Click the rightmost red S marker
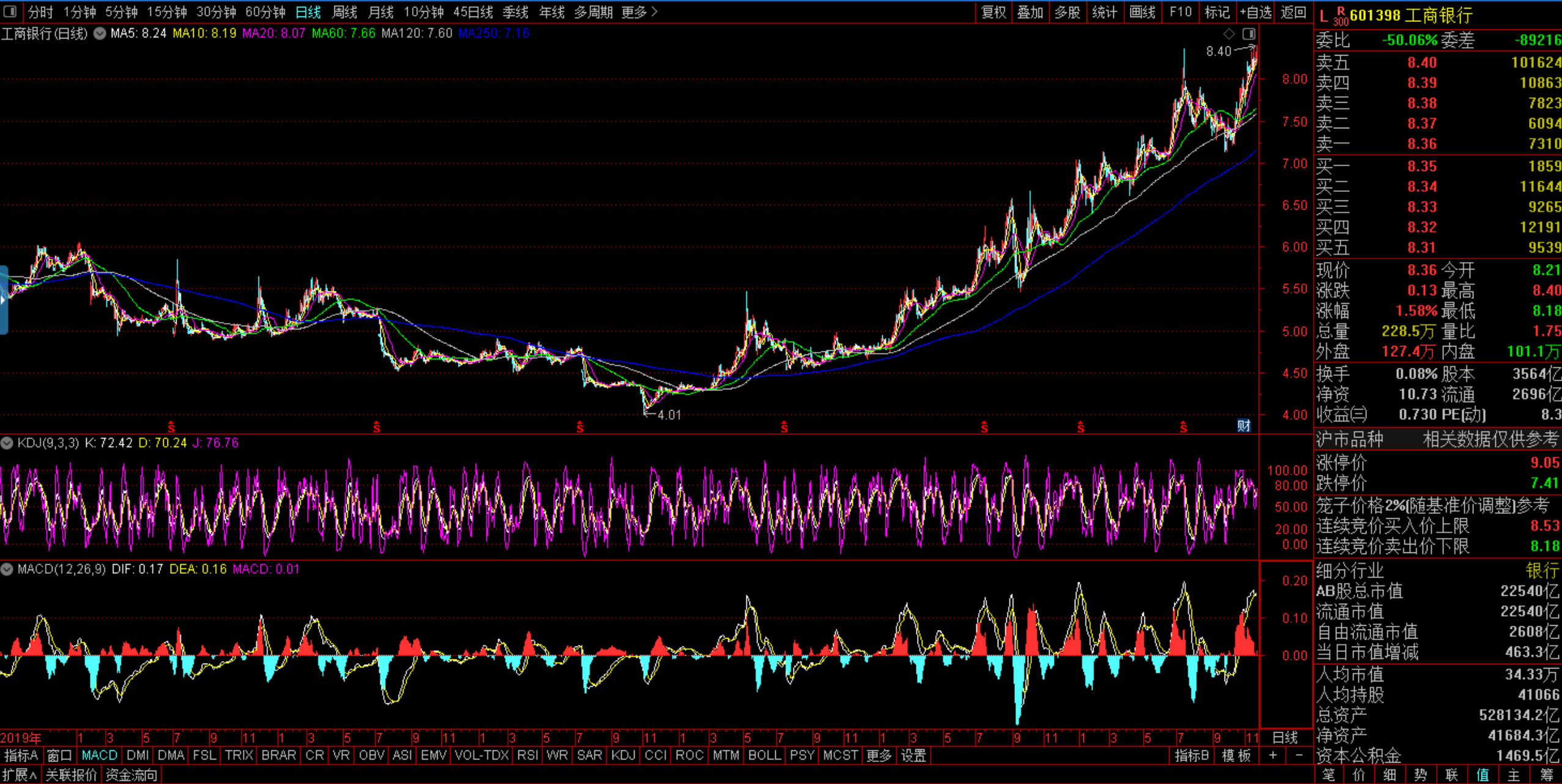The height and width of the screenshot is (784, 1562). pyautogui.click(x=1184, y=427)
